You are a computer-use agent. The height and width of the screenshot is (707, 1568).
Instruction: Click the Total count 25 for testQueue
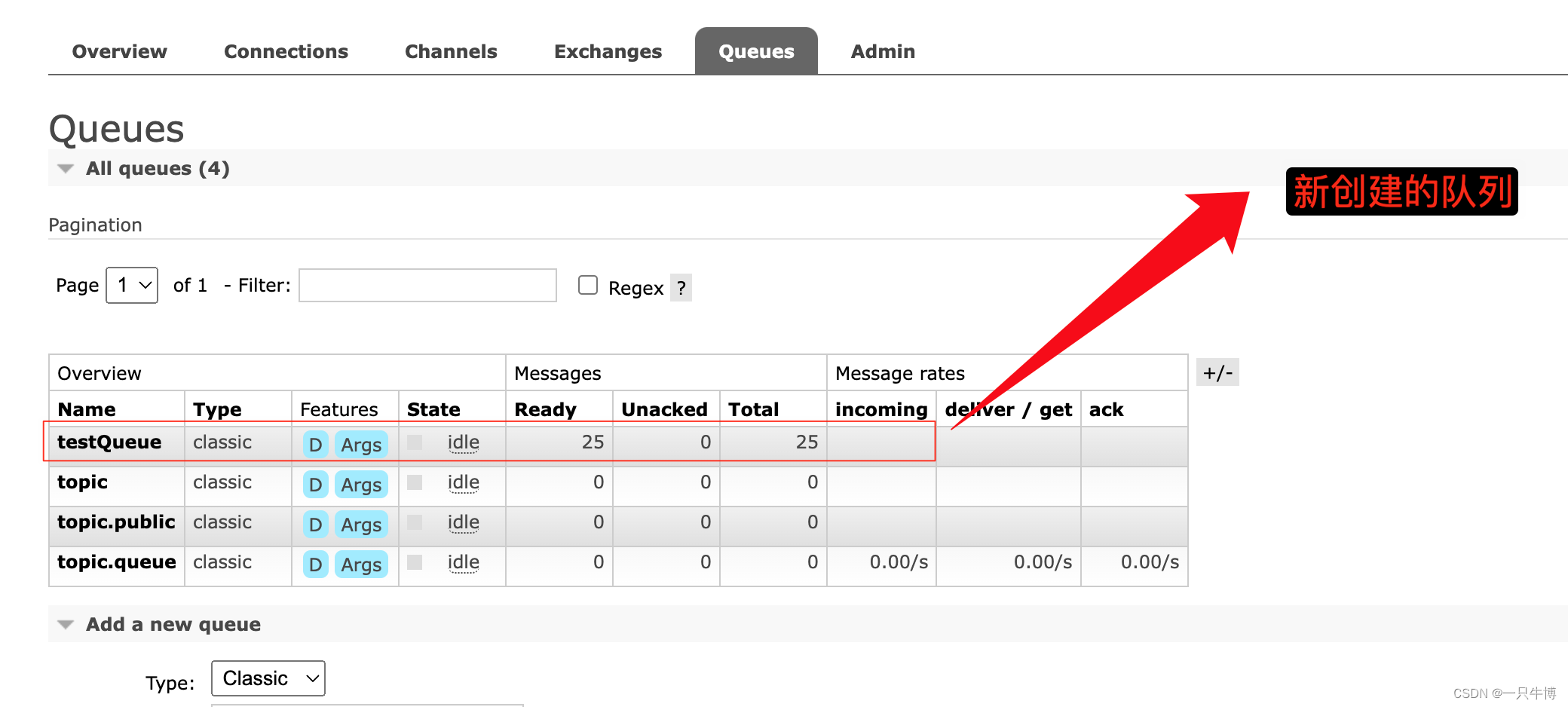[807, 442]
